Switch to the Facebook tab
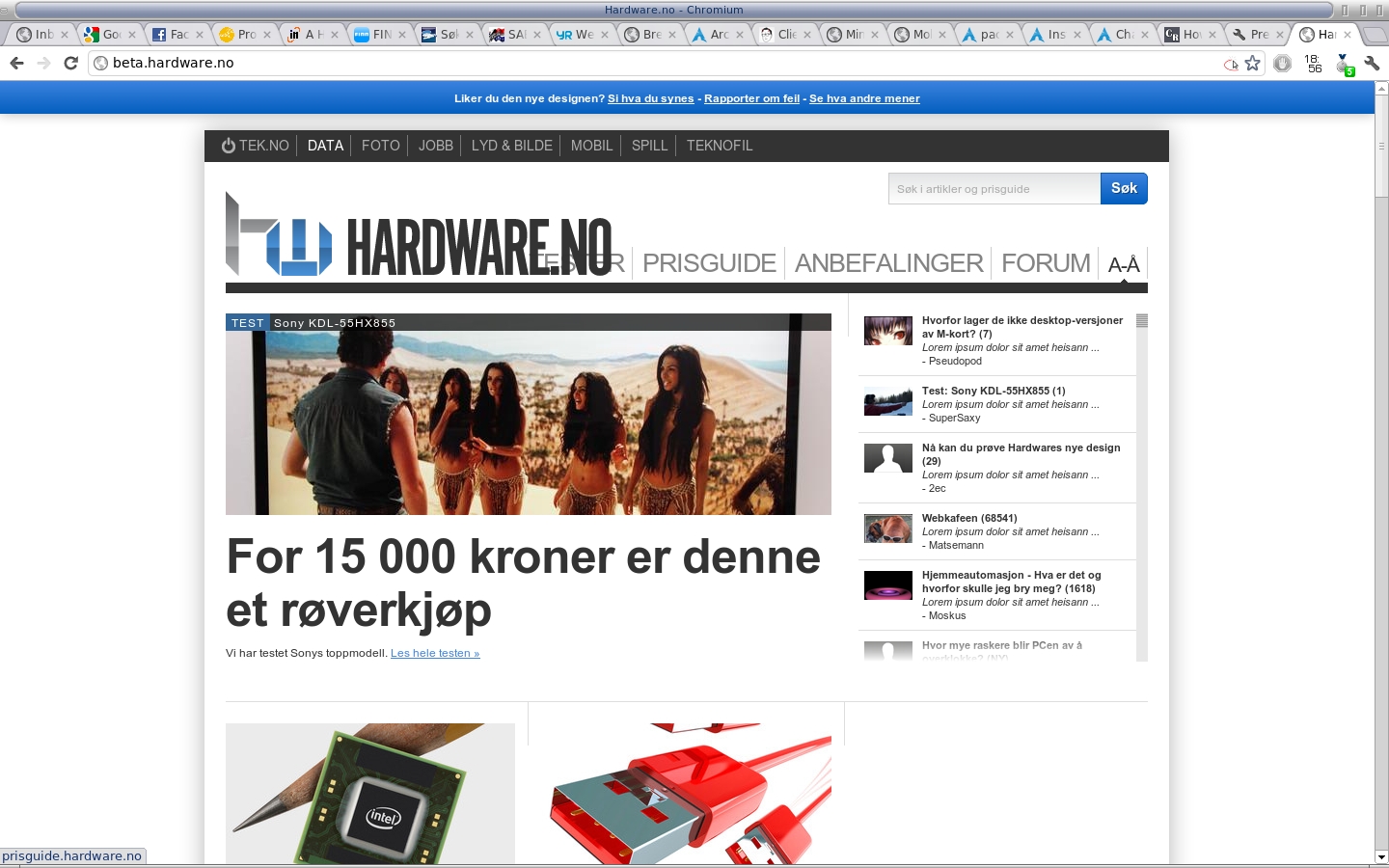Viewport: 1389px width, 868px height. click(171, 35)
